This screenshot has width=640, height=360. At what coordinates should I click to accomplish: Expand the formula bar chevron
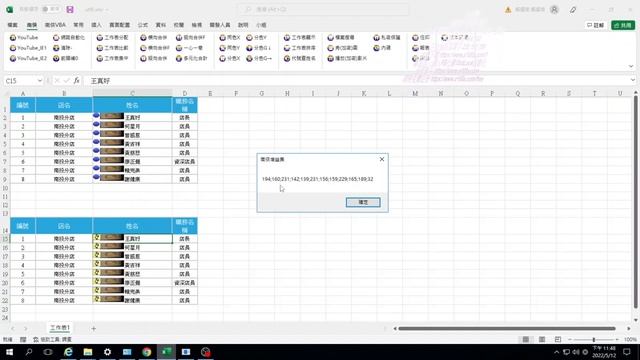[x=633, y=80]
